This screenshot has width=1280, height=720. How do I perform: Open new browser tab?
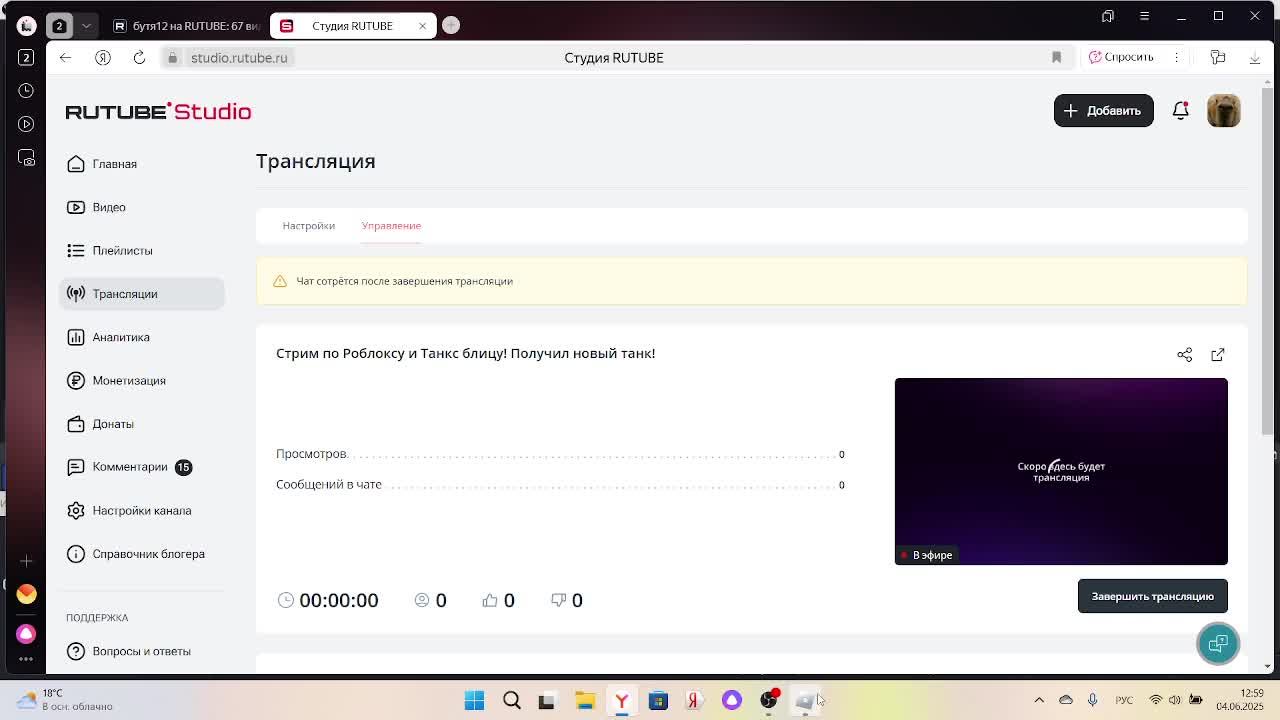pos(451,25)
